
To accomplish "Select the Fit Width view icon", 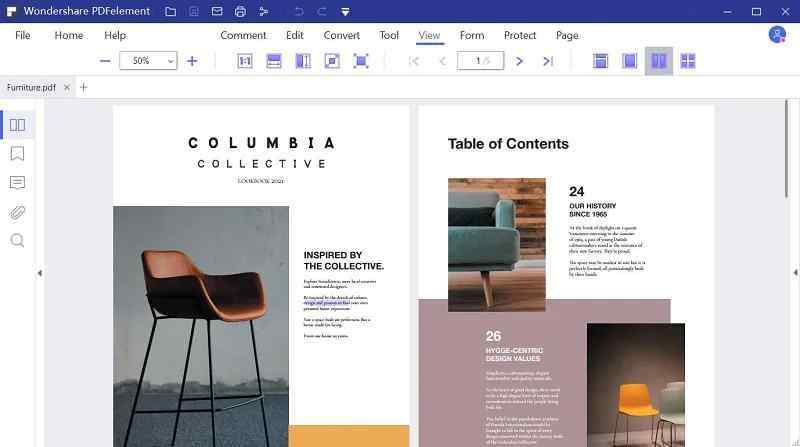I will (274, 61).
